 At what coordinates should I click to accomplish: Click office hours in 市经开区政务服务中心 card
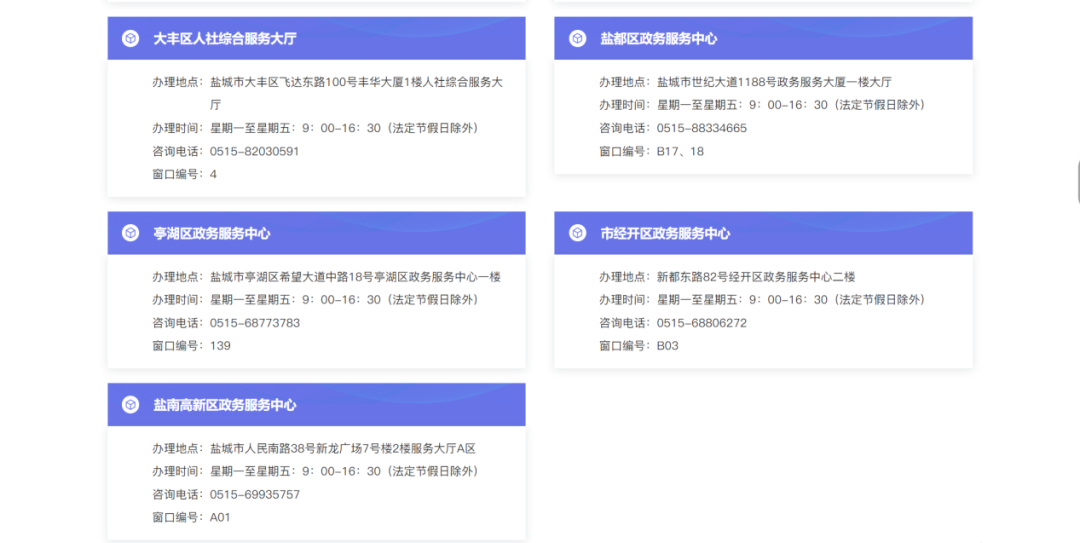click(791, 300)
